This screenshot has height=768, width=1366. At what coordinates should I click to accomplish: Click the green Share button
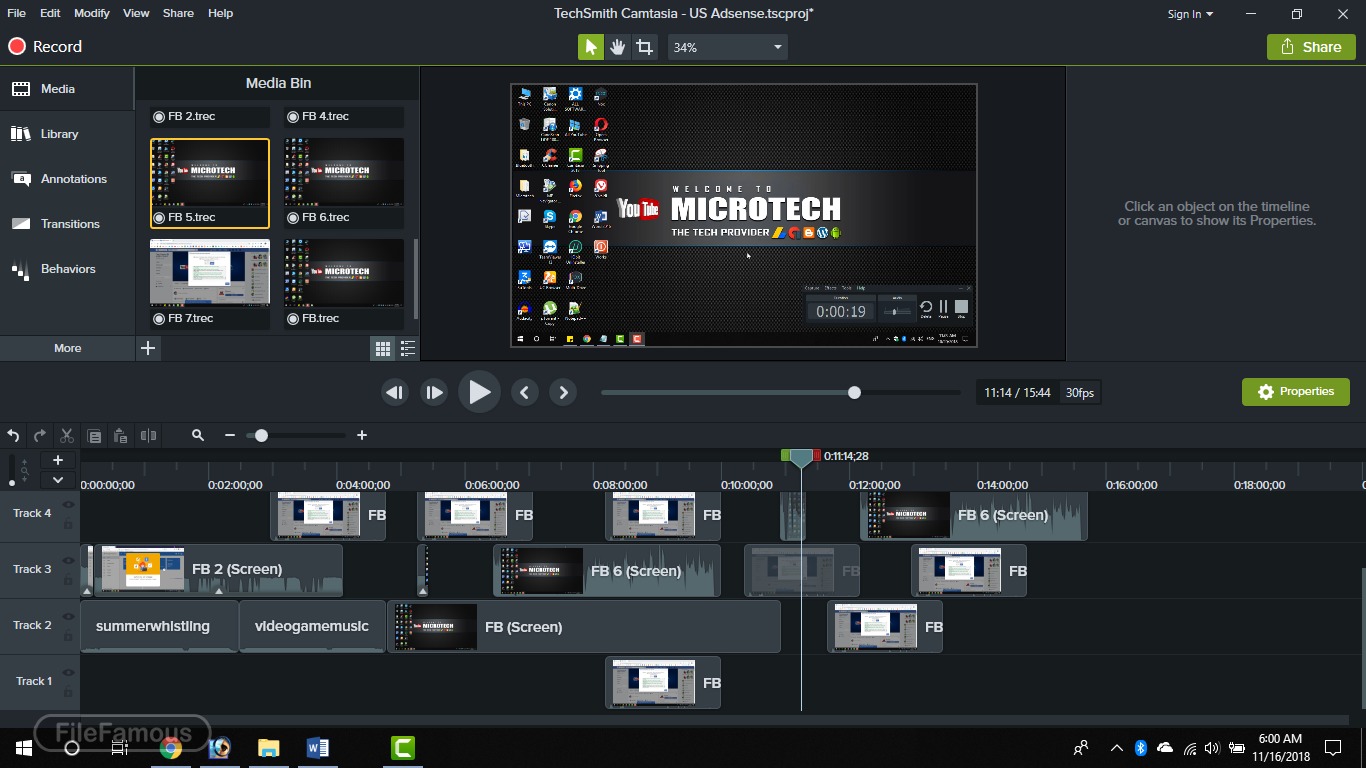(x=1311, y=47)
